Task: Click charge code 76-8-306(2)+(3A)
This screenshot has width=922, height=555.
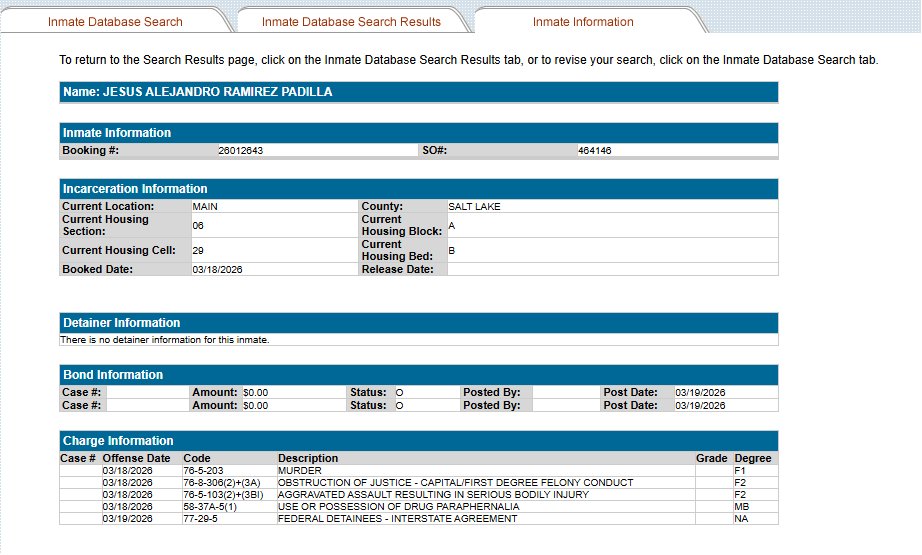Action: (221, 483)
